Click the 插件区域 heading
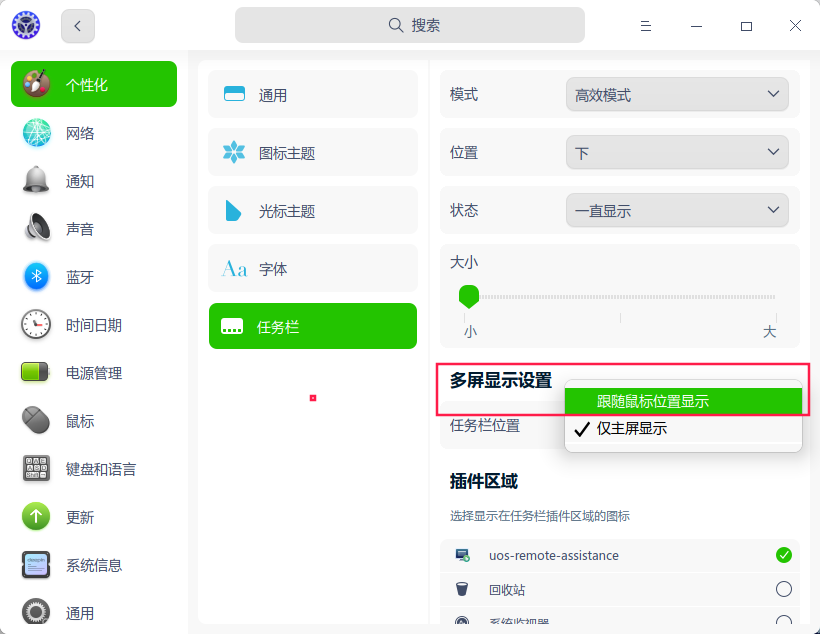This screenshot has width=820, height=634. 484,481
